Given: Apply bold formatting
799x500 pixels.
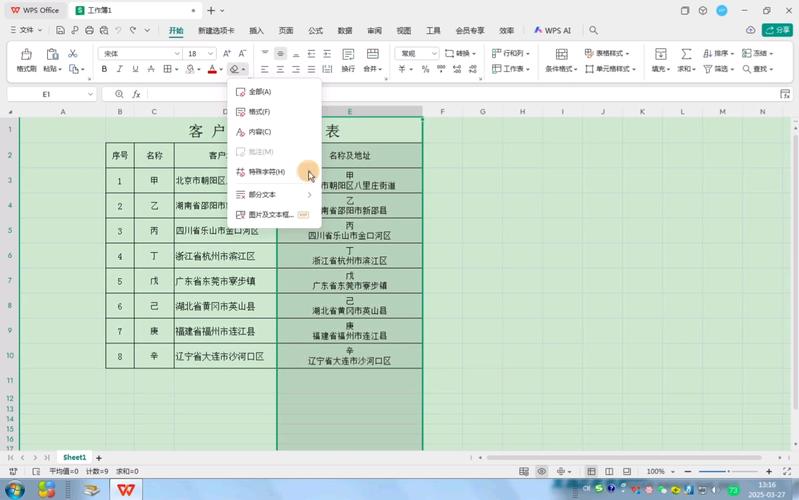Looking at the screenshot, I should (104, 69).
